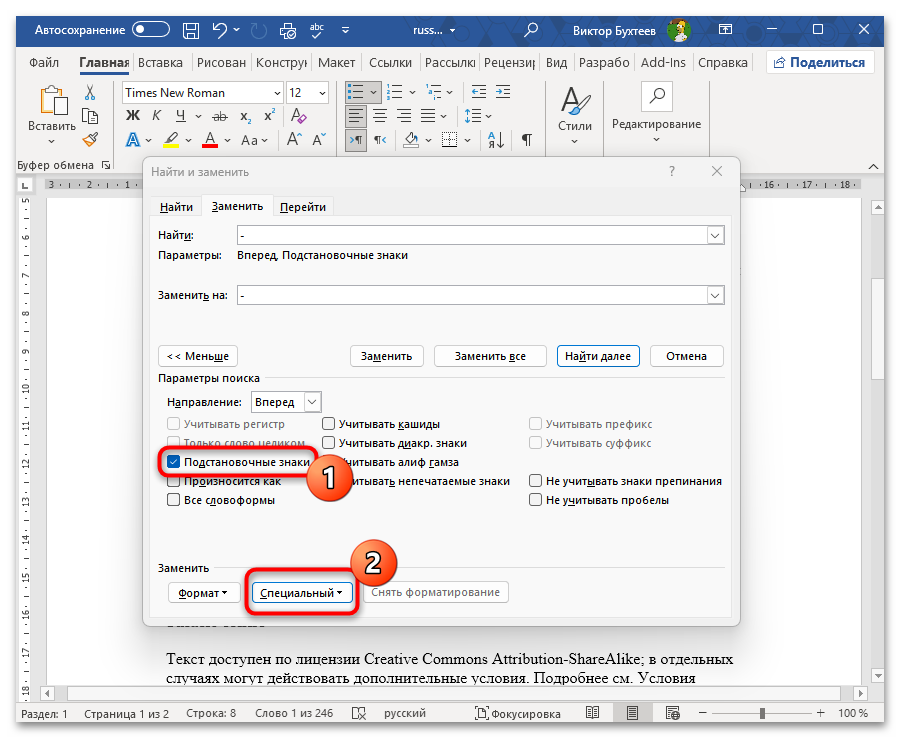Click the zoom slider in status bar
This screenshot has height=738, width=900.
click(x=762, y=713)
